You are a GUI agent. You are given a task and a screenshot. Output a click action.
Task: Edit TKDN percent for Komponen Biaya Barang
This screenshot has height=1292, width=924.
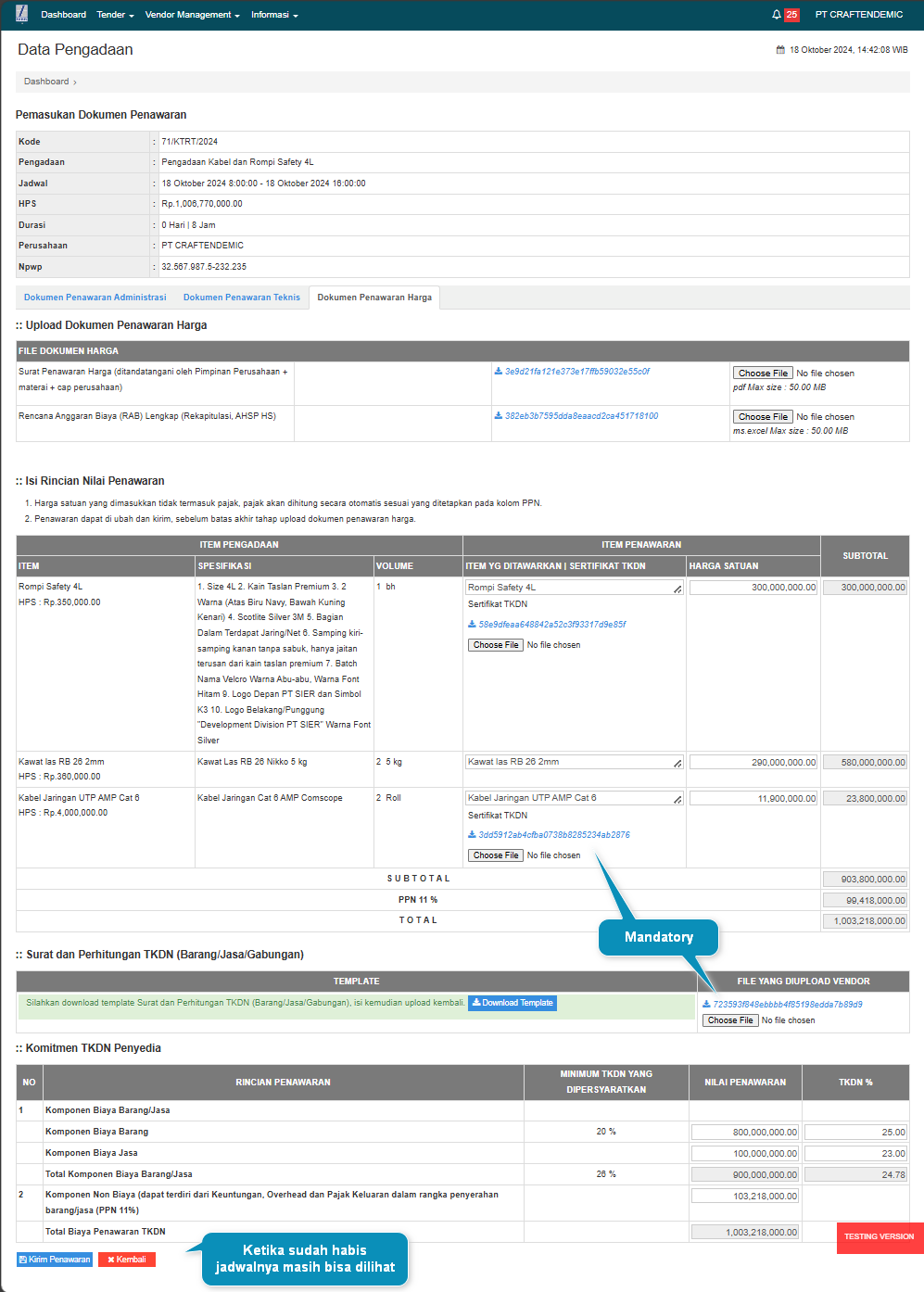tap(855, 1133)
